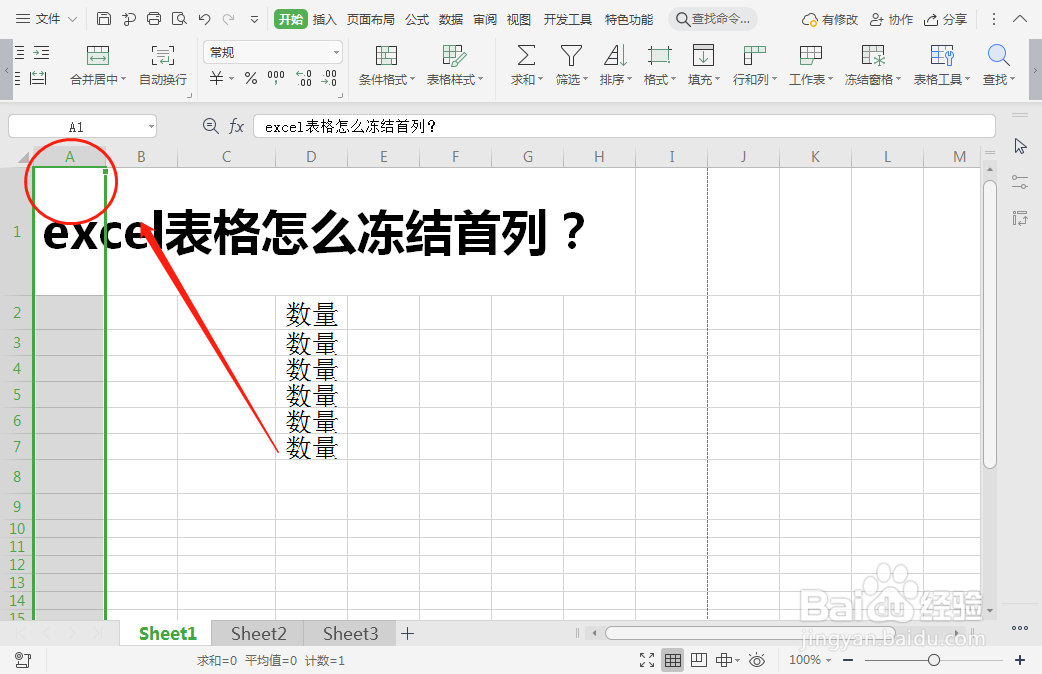Image resolution: width=1042 pixels, height=674 pixels.
Task: Expand the Name Box A1 dropdown arrow
Action: (x=151, y=126)
